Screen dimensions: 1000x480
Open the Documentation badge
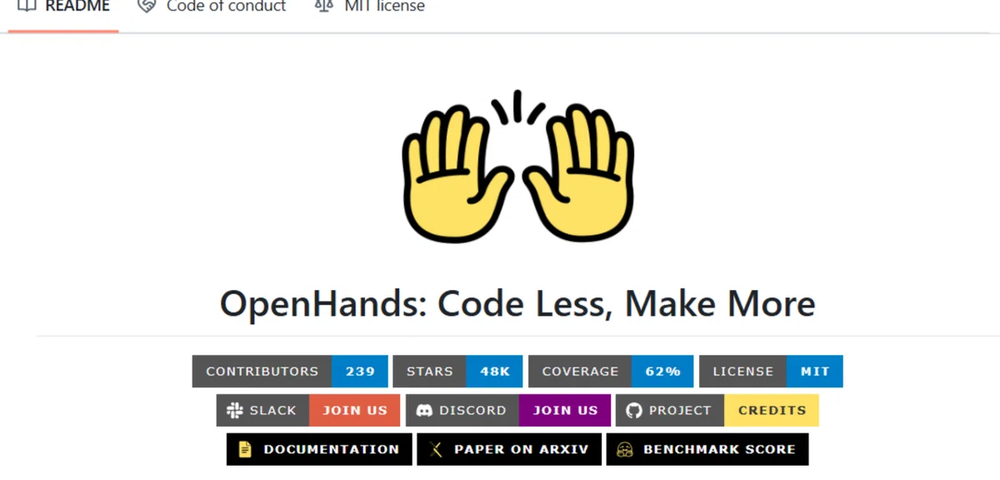(x=319, y=449)
